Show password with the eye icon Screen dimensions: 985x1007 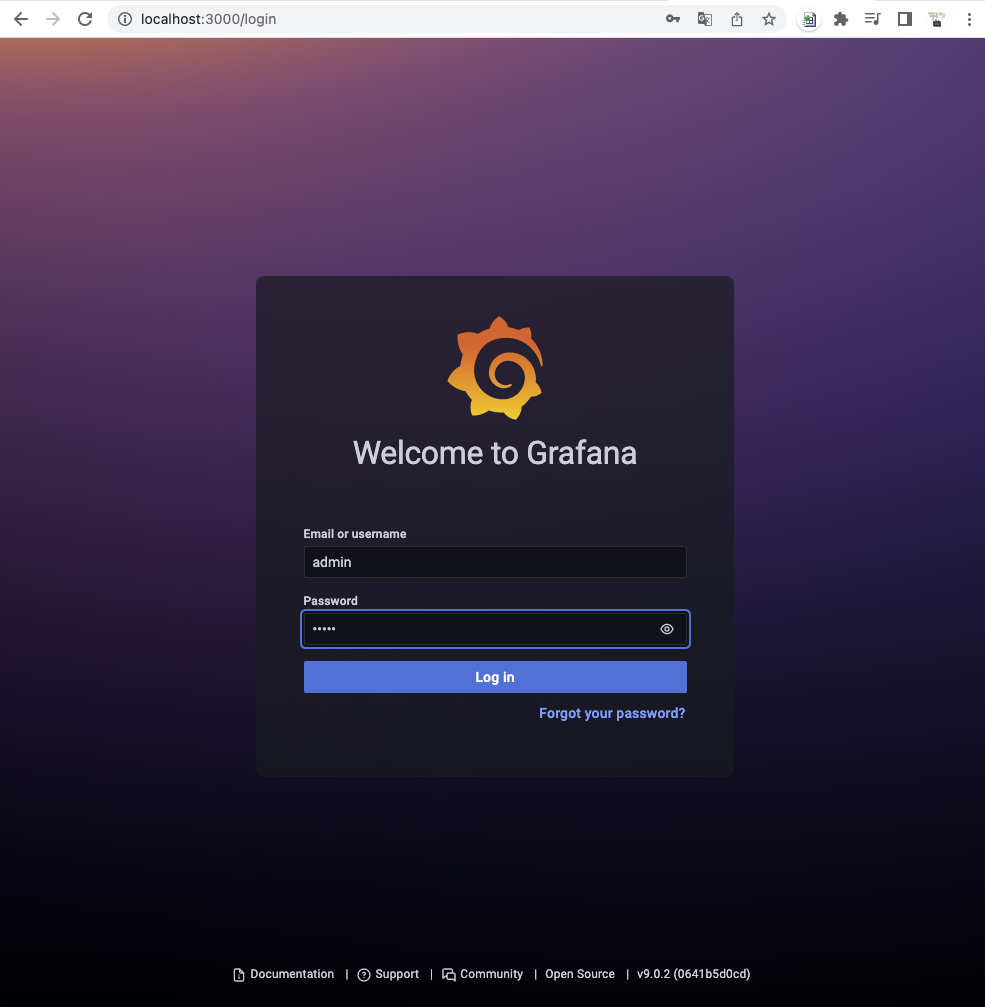pyautogui.click(x=667, y=629)
